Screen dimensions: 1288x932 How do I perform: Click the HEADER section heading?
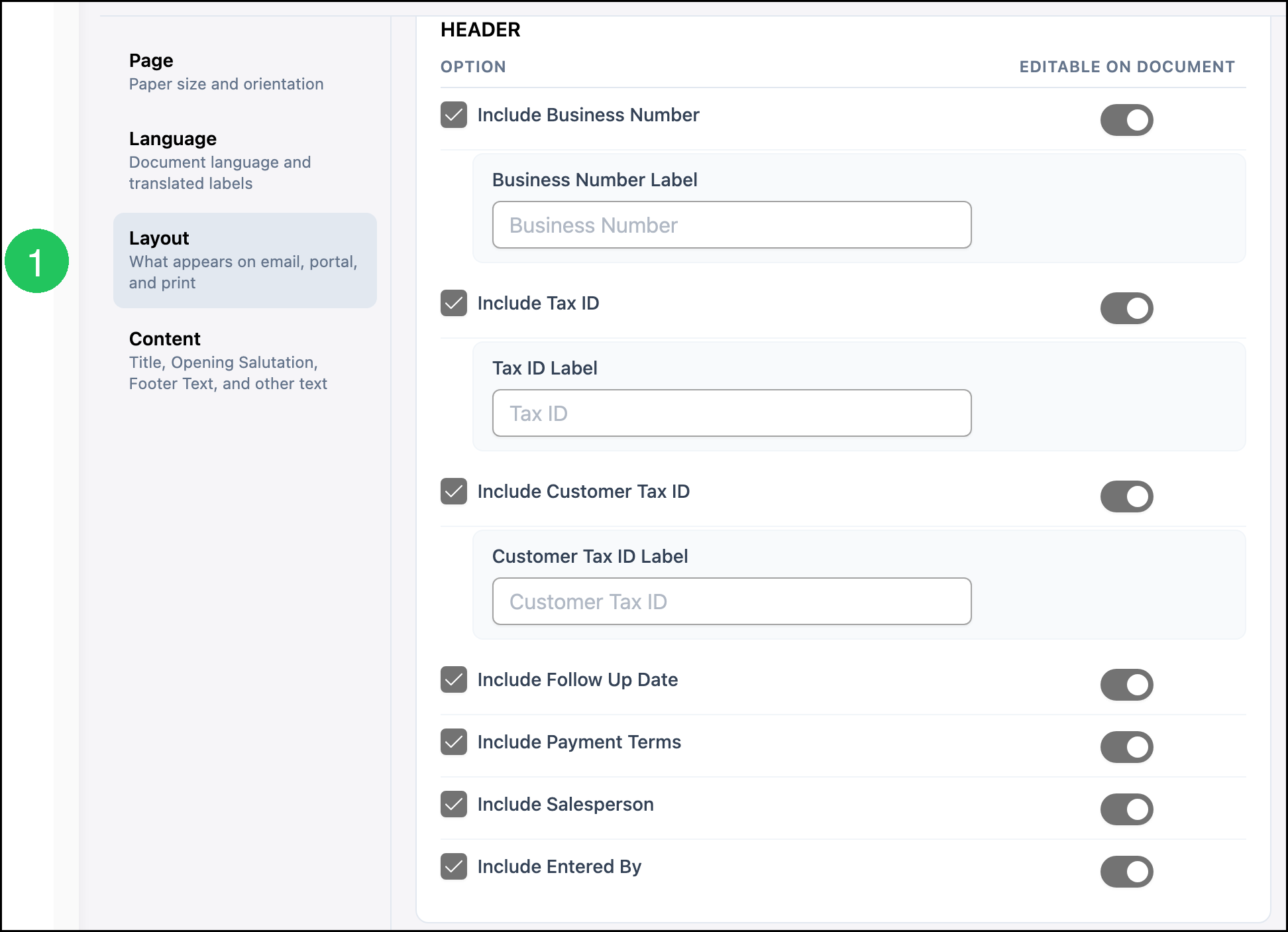pos(480,30)
